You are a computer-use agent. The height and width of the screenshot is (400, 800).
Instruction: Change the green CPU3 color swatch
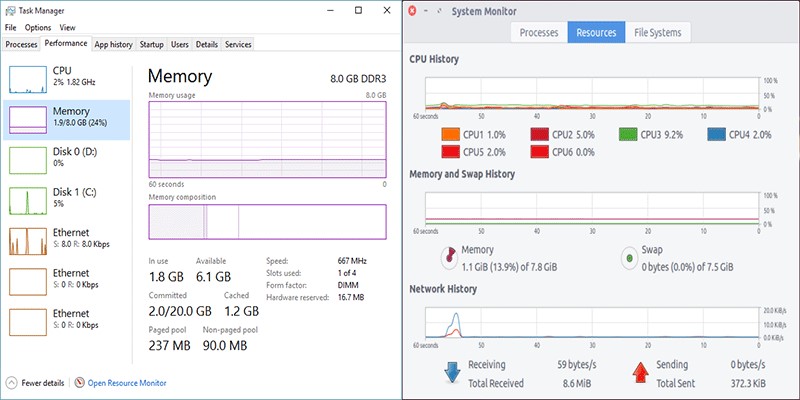pos(629,134)
